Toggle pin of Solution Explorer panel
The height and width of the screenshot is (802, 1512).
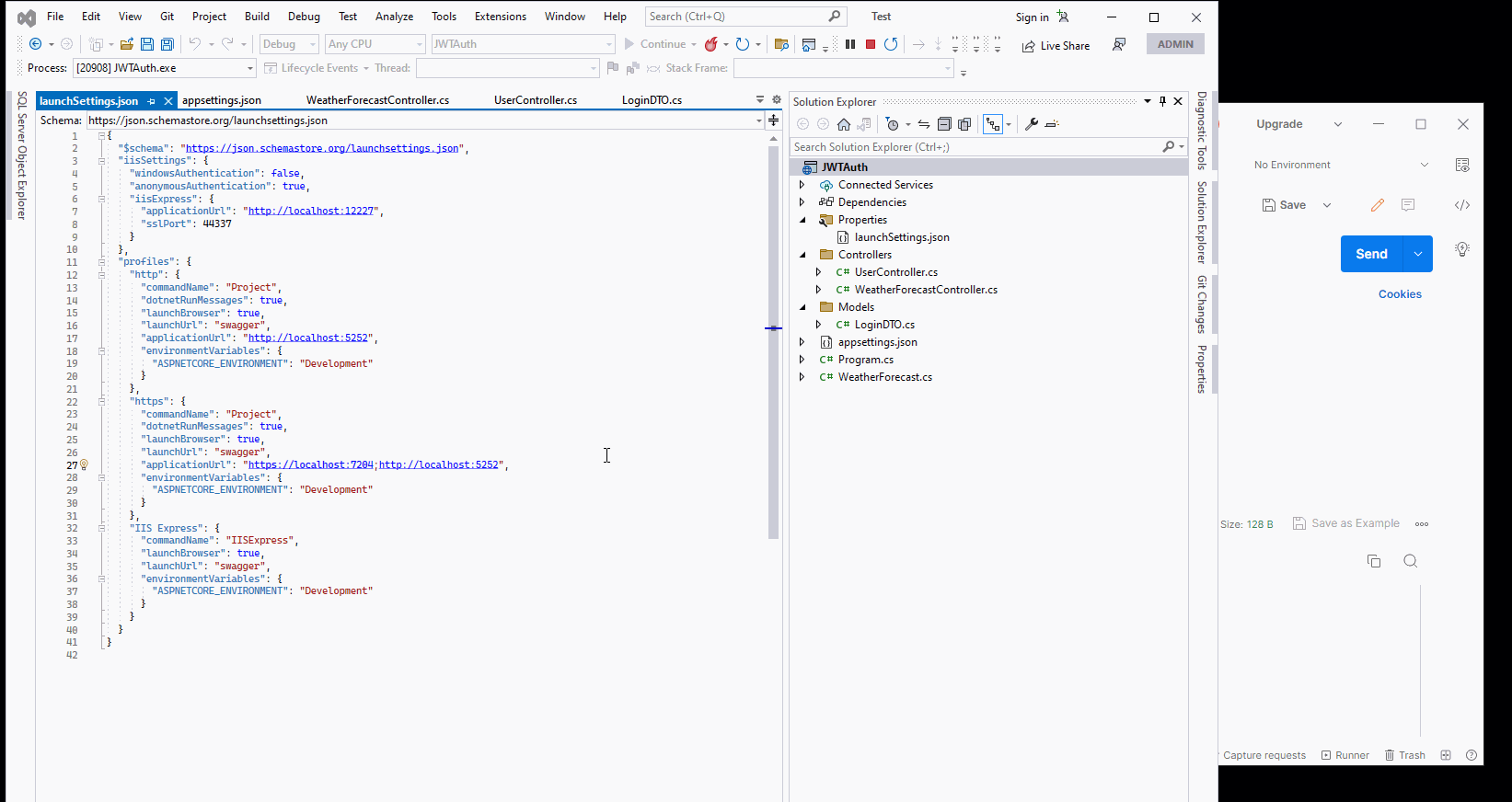(1163, 101)
